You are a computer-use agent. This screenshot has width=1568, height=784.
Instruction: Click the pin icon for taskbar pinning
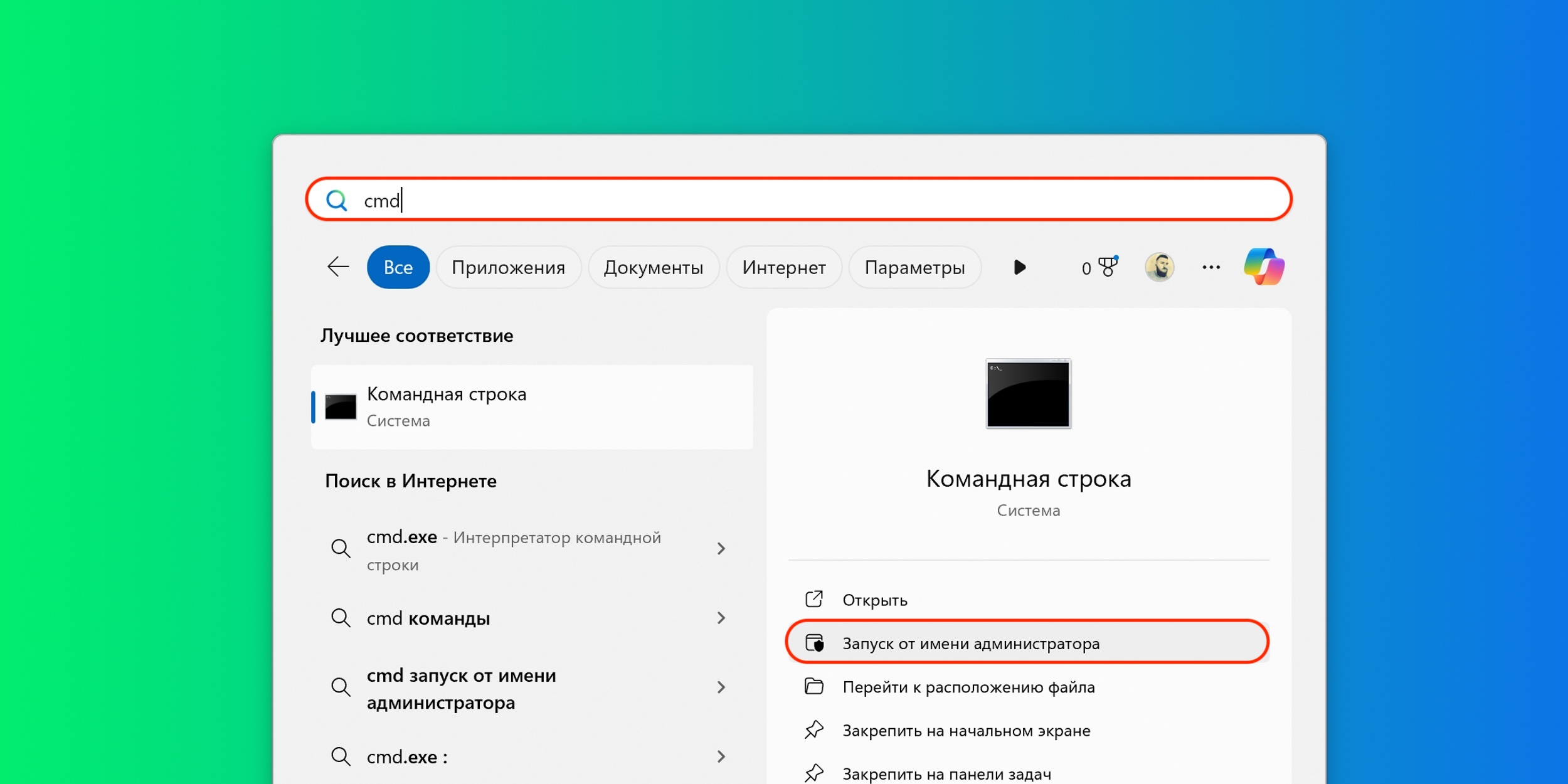[x=814, y=773]
